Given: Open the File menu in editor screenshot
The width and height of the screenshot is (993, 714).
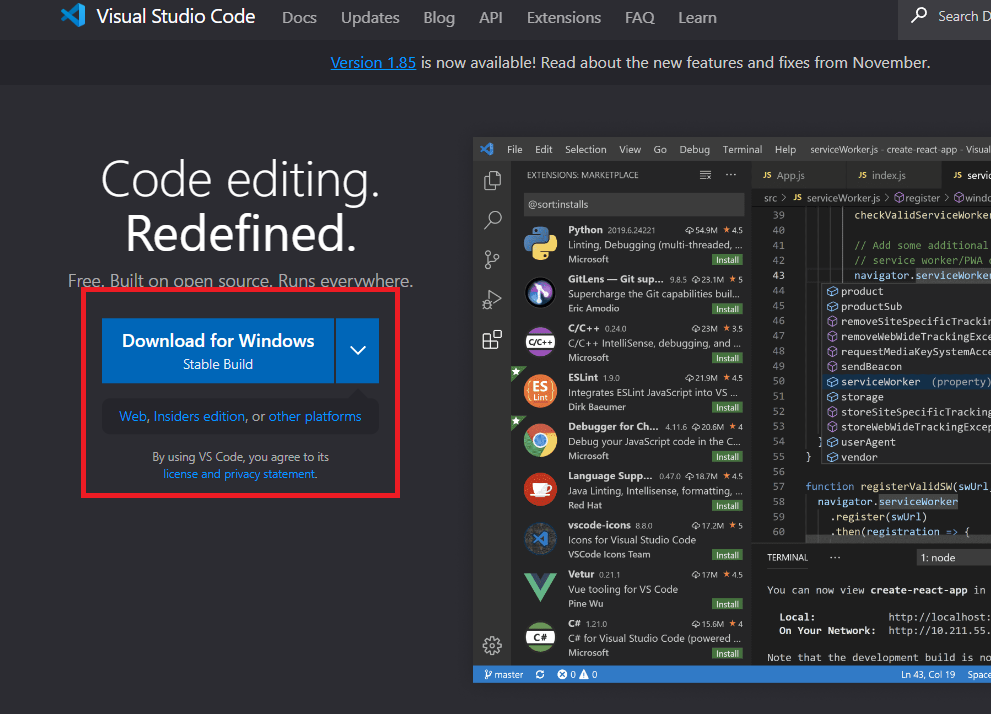Looking at the screenshot, I should 514,150.
